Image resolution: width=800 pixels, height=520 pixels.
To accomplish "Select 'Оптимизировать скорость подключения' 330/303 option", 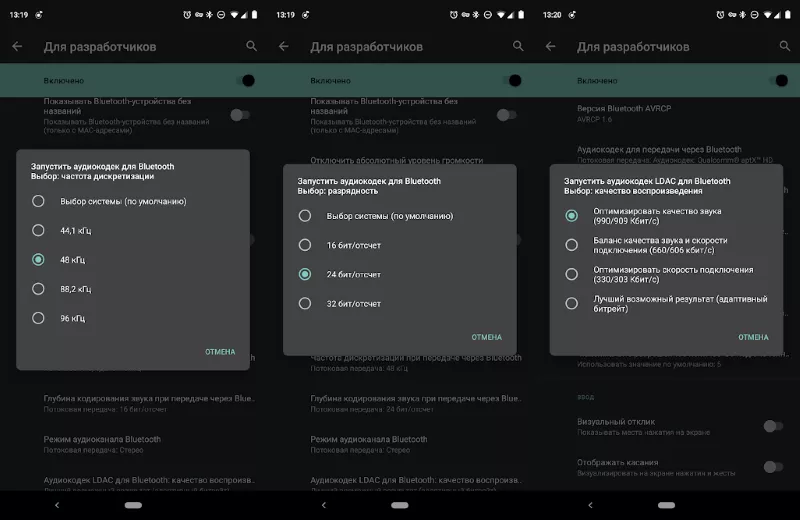I will tap(659, 274).
